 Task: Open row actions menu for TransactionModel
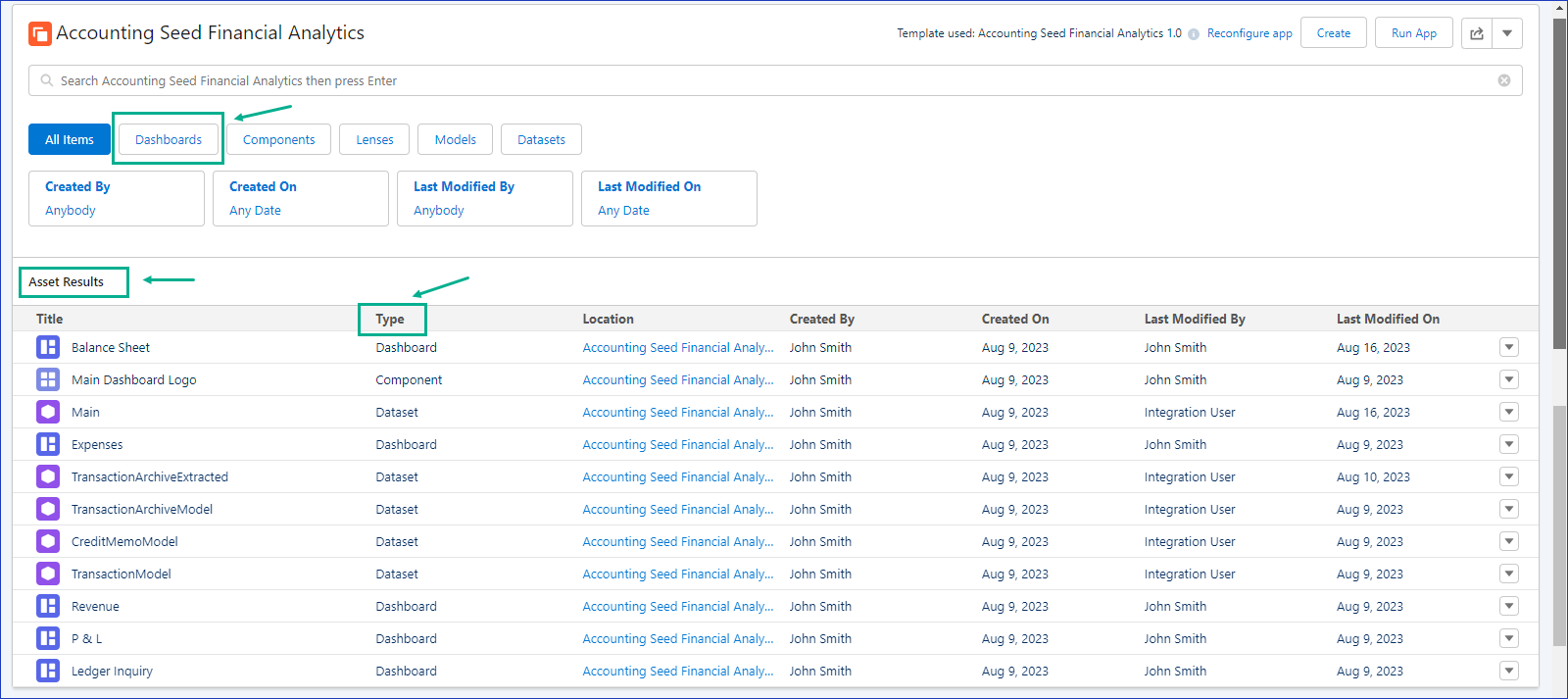(1509, 574)
